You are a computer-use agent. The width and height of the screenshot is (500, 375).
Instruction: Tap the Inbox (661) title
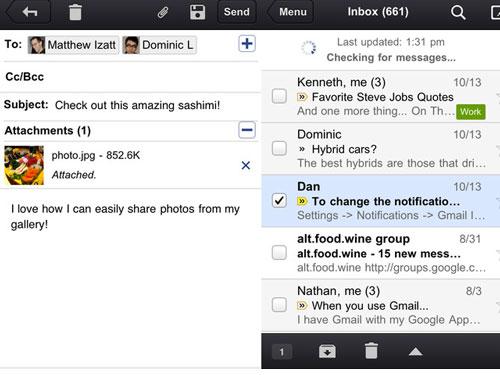click(x=378, y=12)
